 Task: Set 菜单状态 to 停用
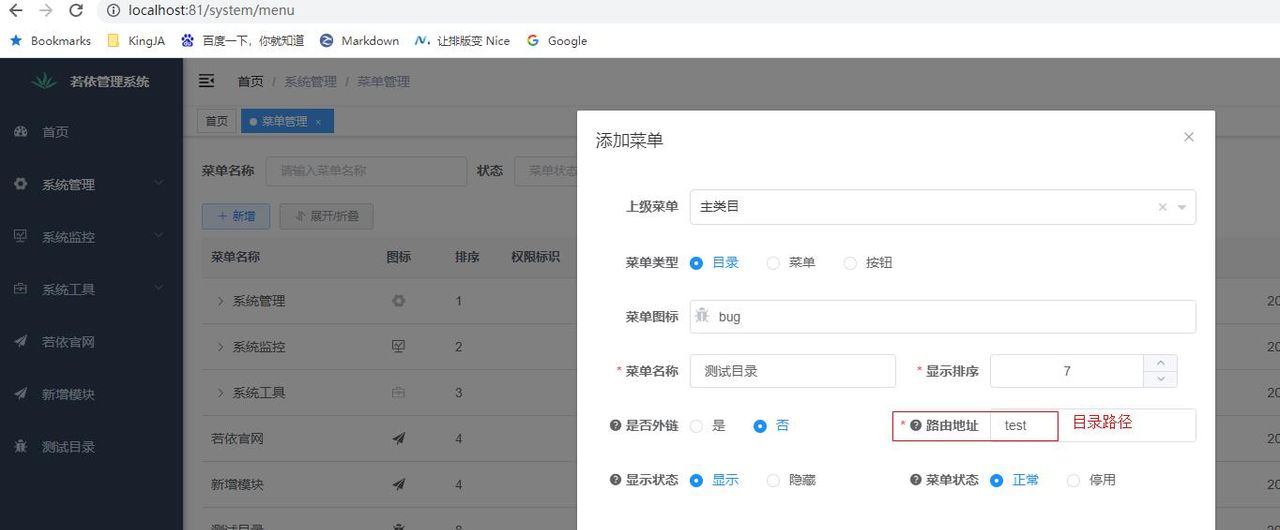click(x=1073, y=480)
